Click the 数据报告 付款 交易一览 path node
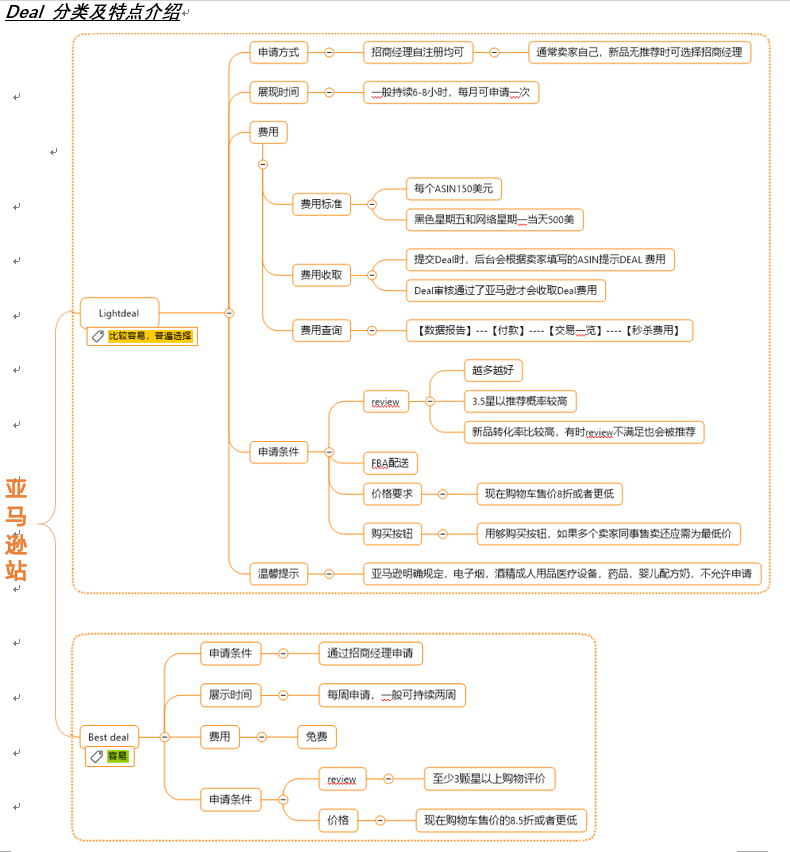This screenshot has width=790, height=852. point(549,330)
